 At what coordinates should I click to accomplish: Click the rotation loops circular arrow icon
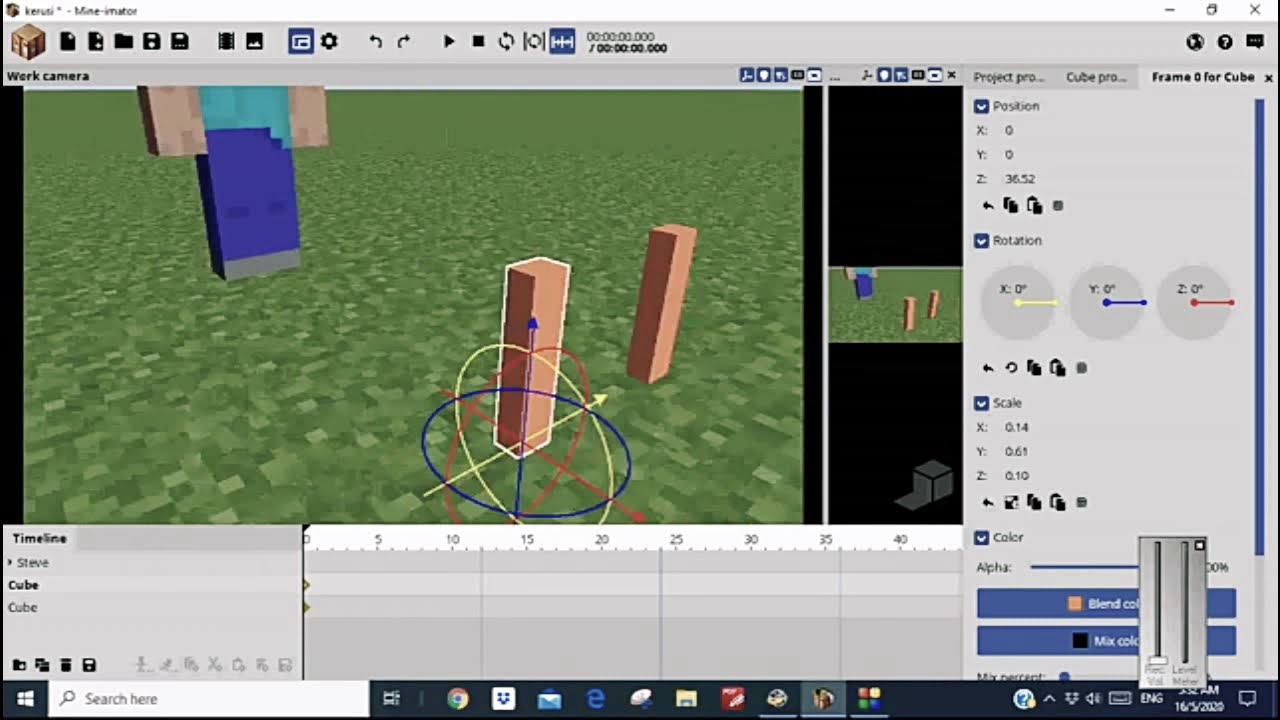coord(1011,368)
